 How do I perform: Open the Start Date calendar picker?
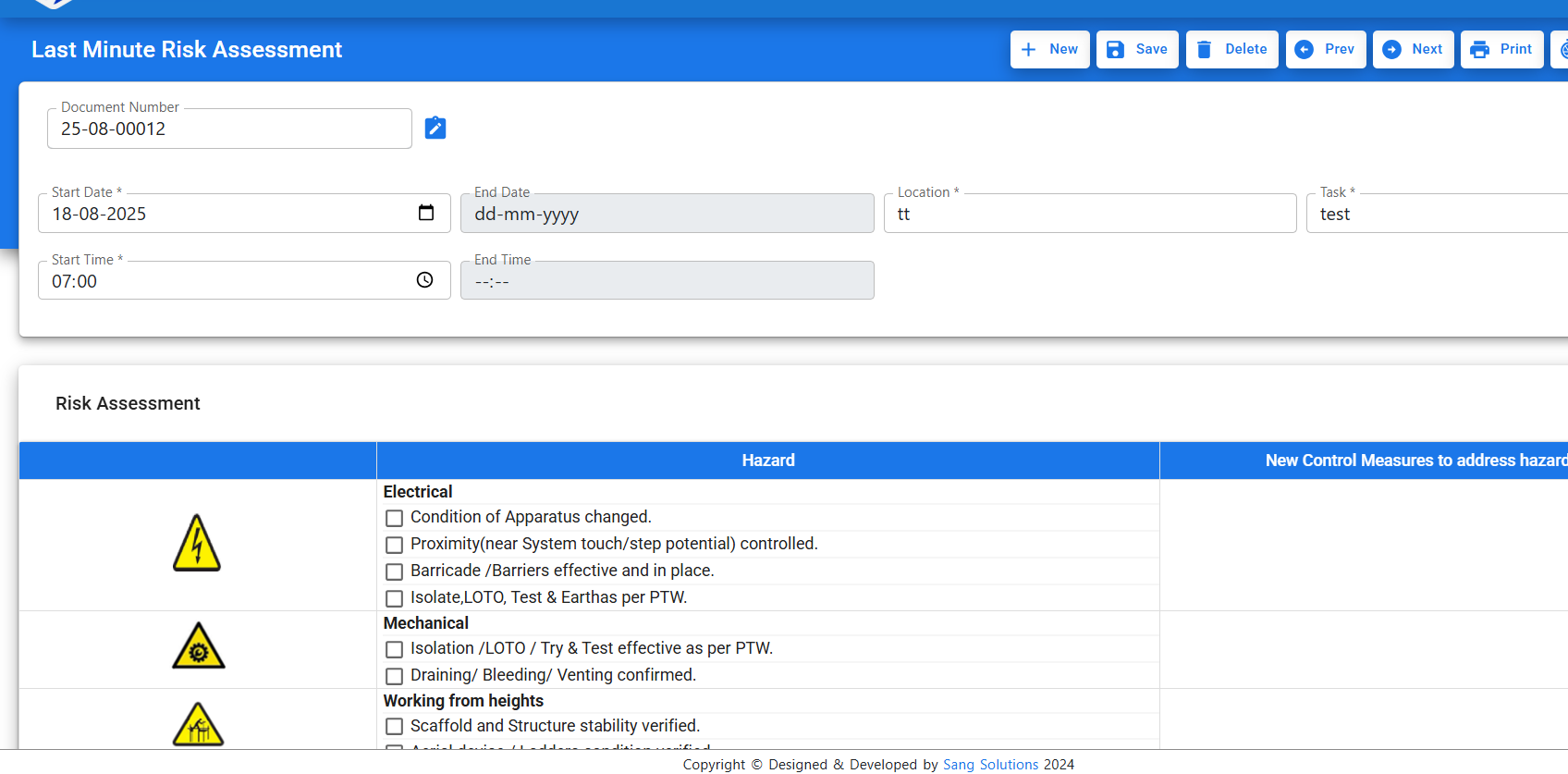click(x=425, y=213)
